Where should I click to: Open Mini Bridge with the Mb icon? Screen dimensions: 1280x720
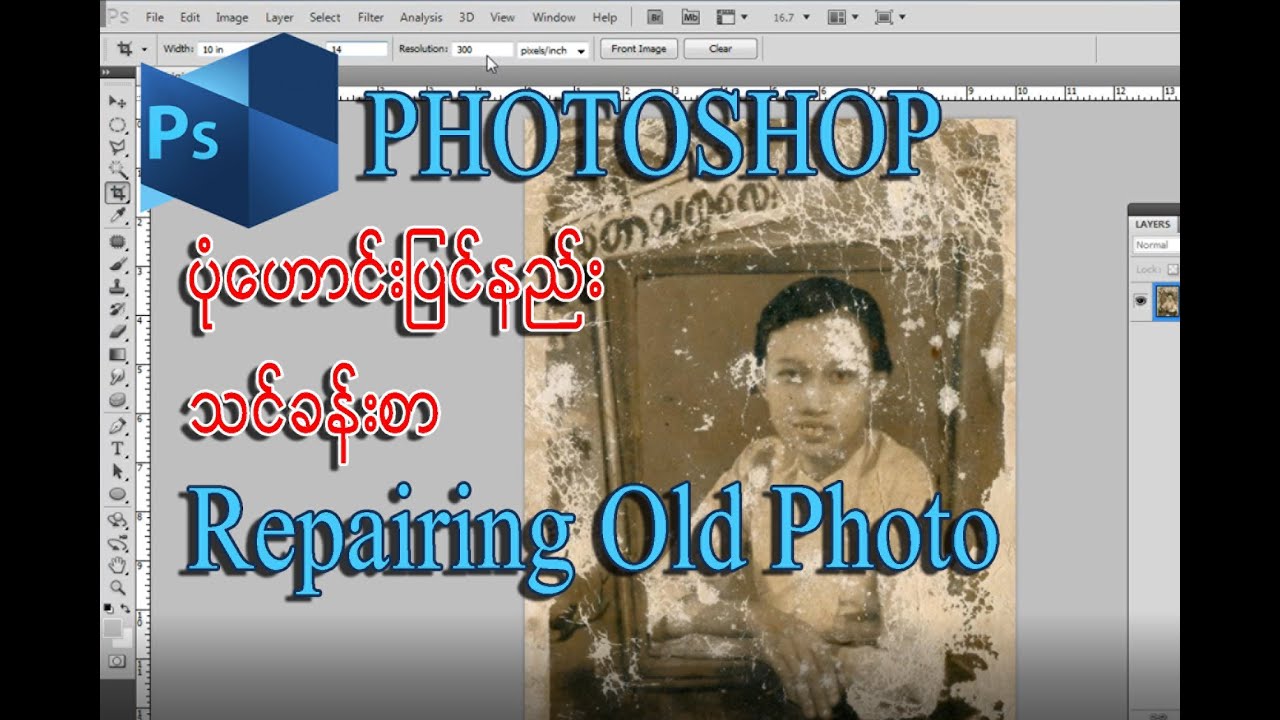click(690, 17)
